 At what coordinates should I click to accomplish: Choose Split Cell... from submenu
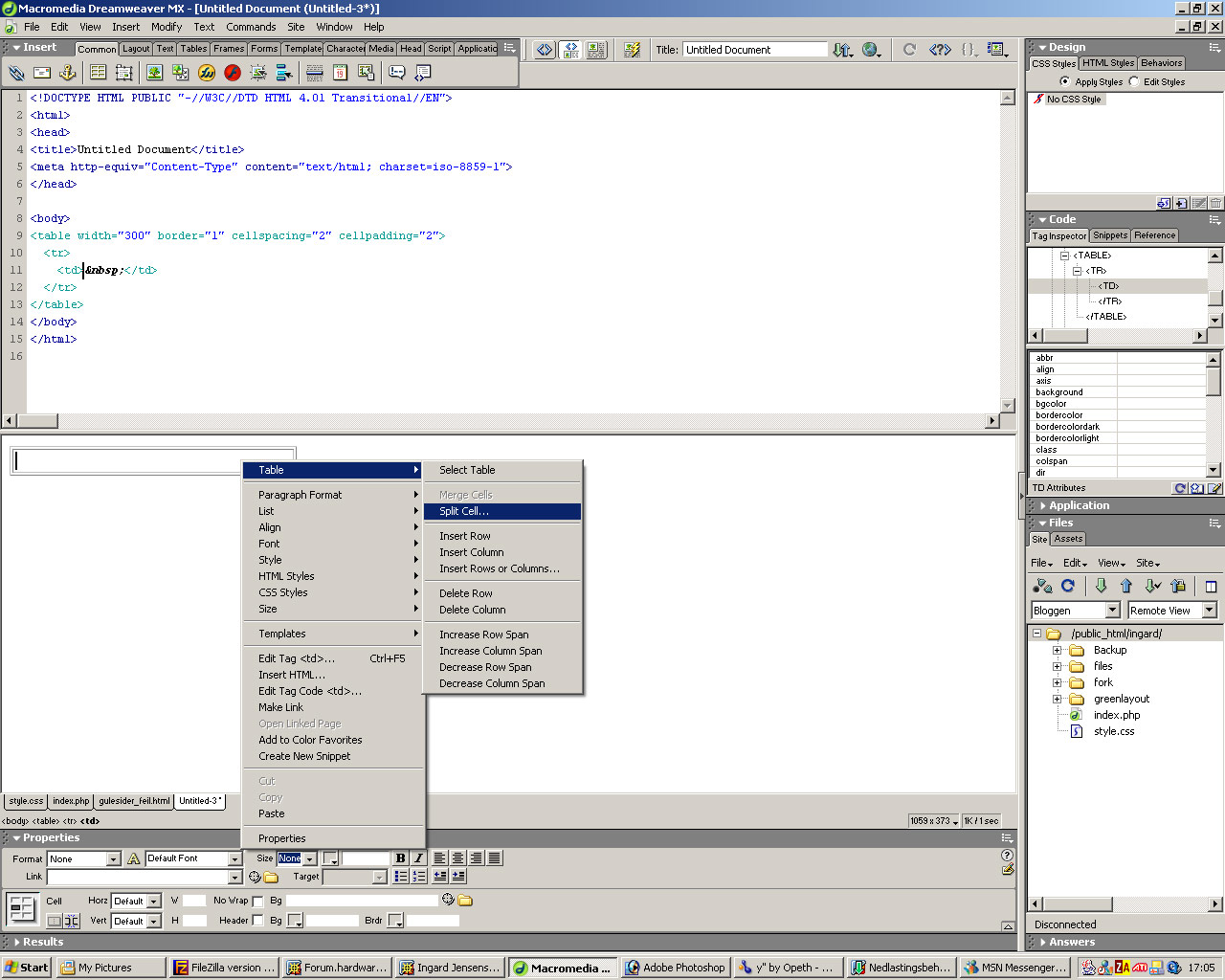[x=502, y=512]
